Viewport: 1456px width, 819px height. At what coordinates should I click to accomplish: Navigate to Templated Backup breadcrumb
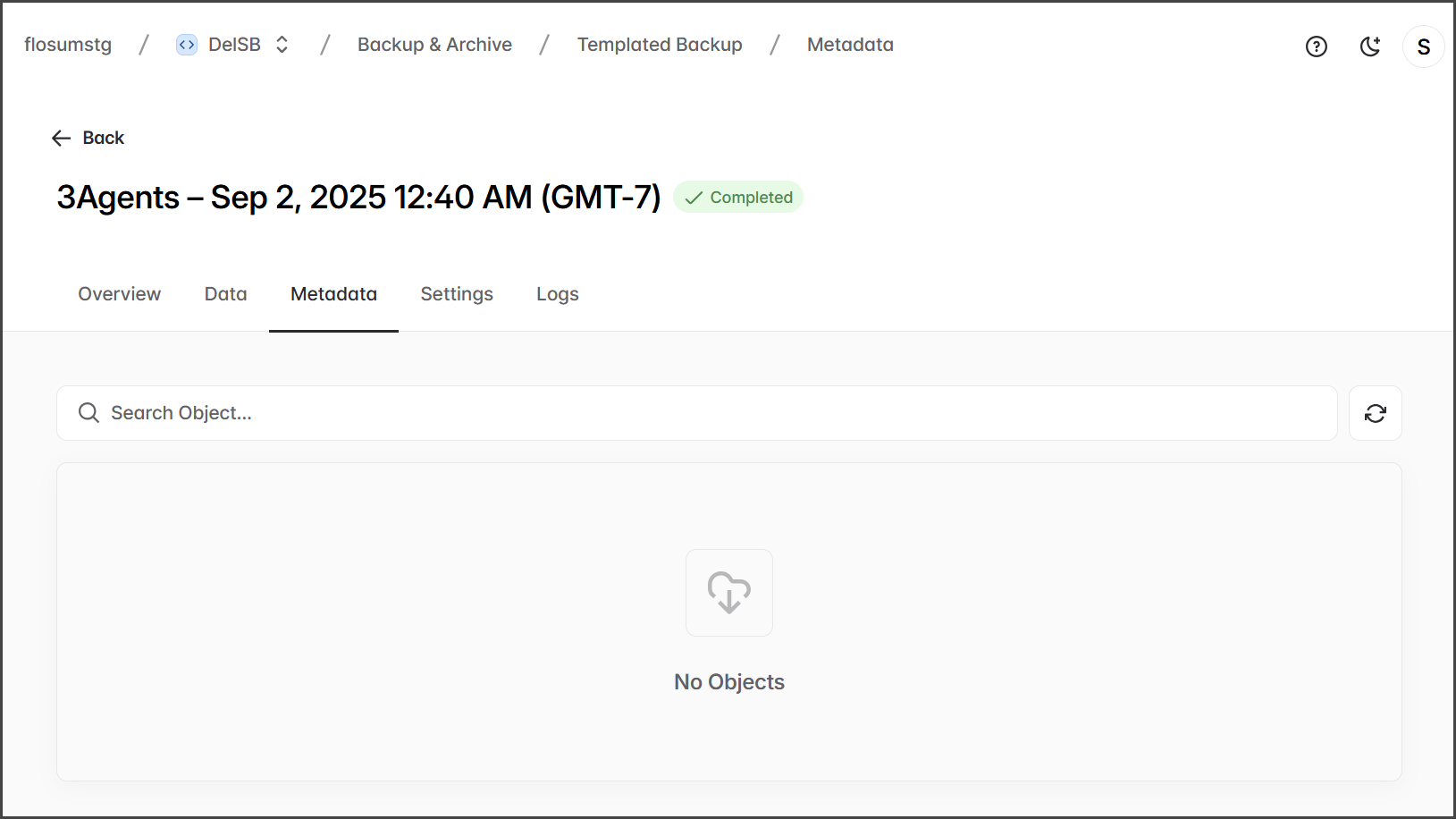[660, 45]
